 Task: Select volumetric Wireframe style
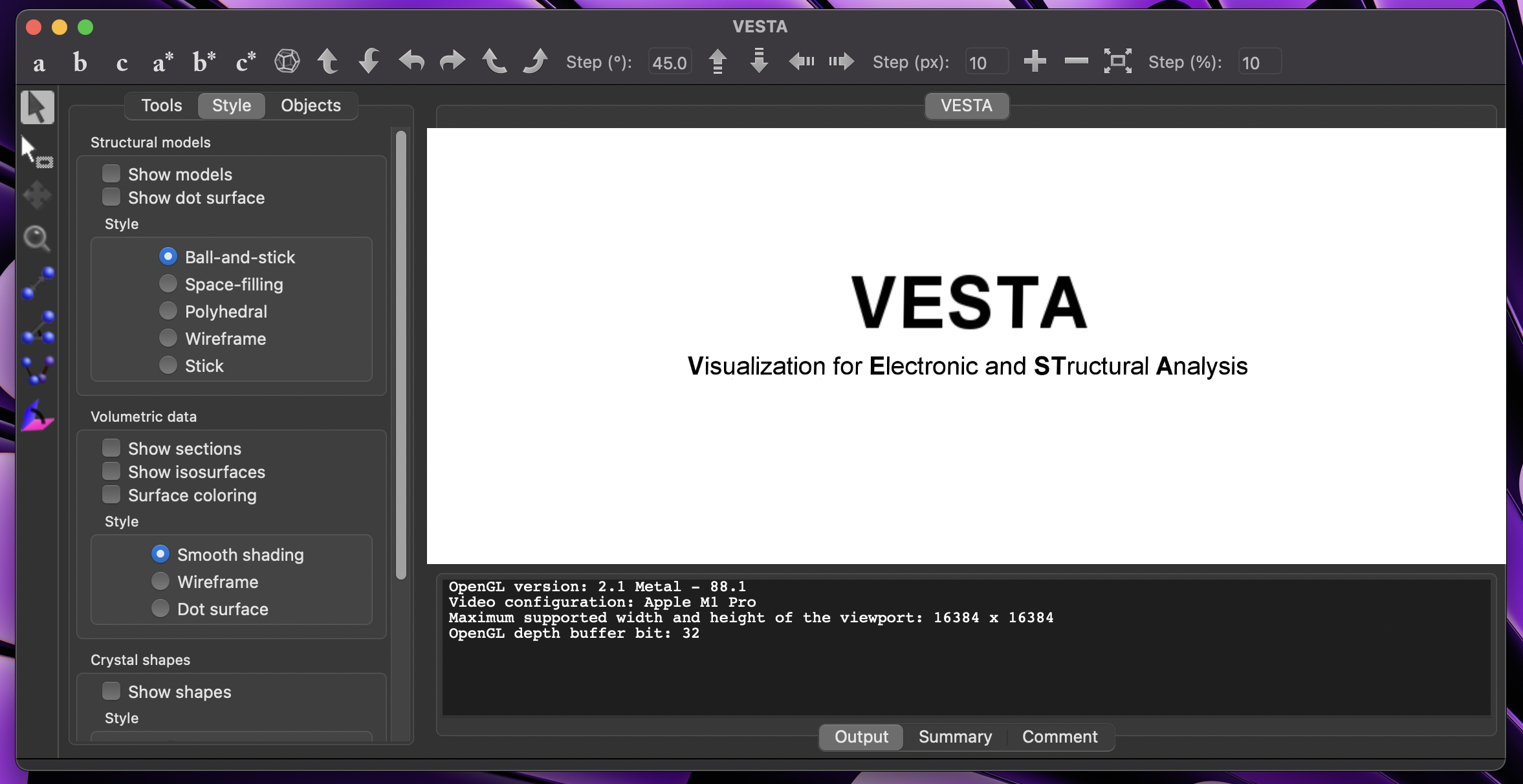pos(160,582)
